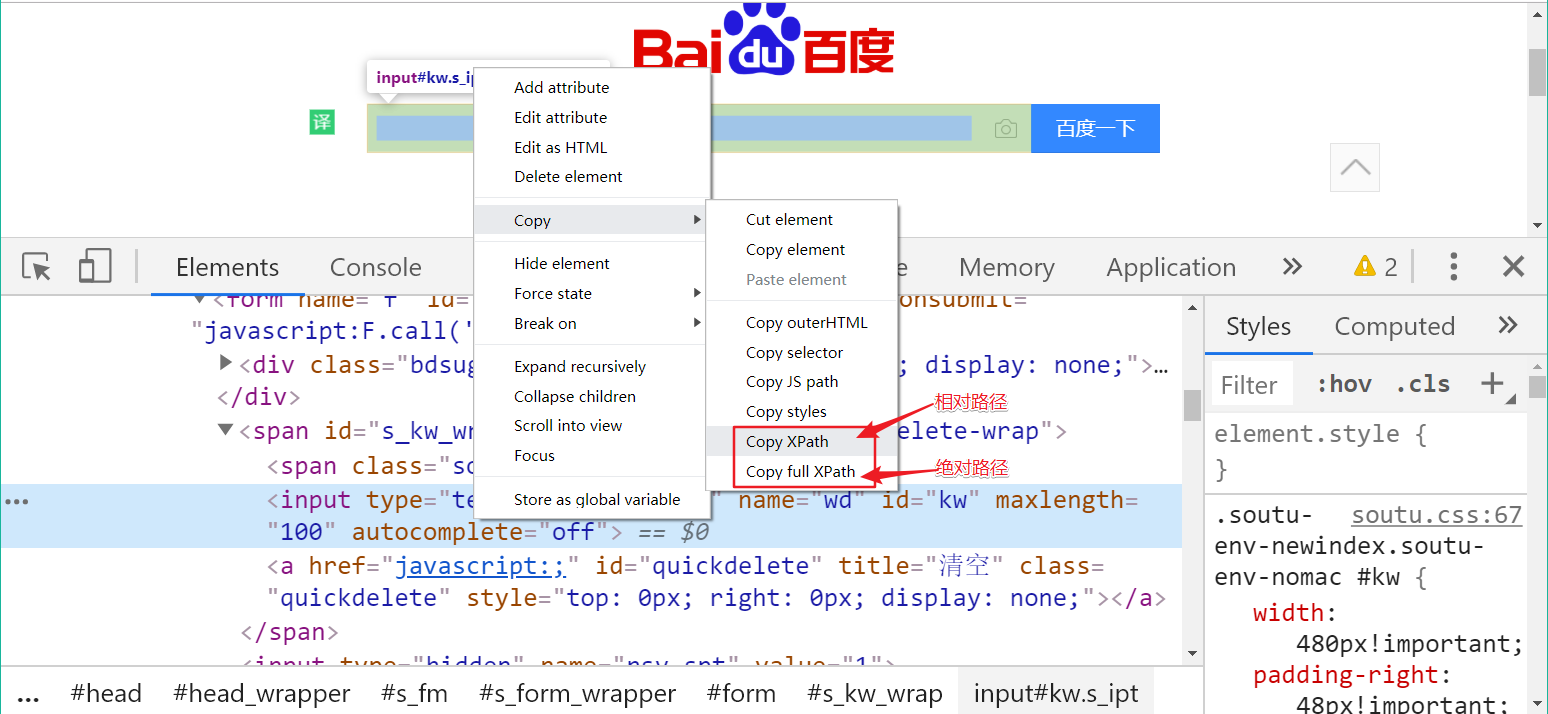
Task: Click the javascript:; href link
Action: tap(480, 566)
